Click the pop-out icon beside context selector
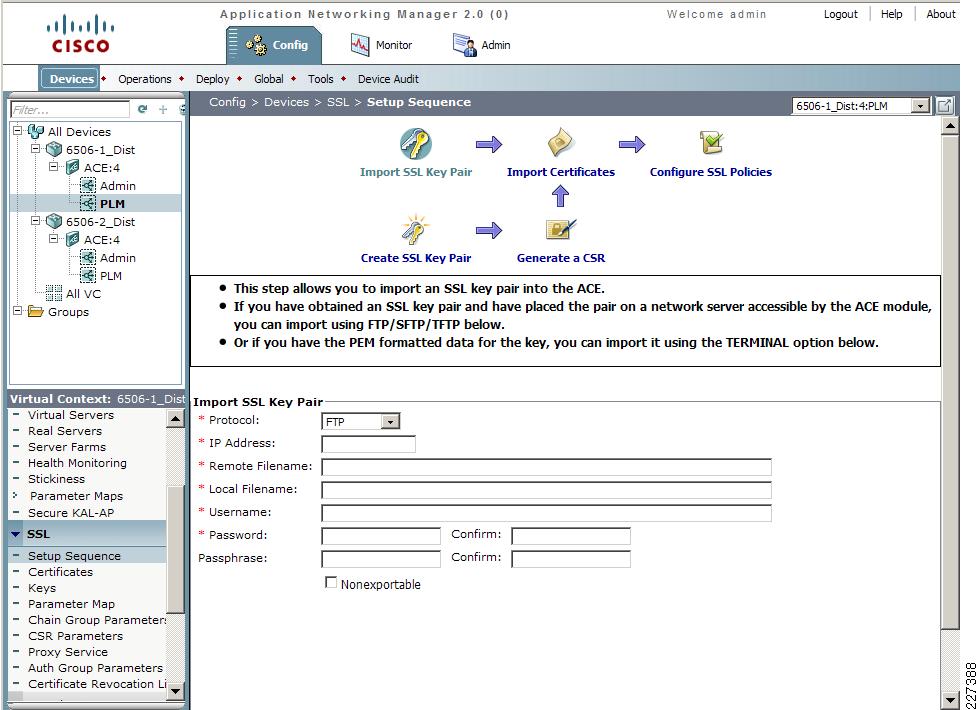 click(945, 106)
